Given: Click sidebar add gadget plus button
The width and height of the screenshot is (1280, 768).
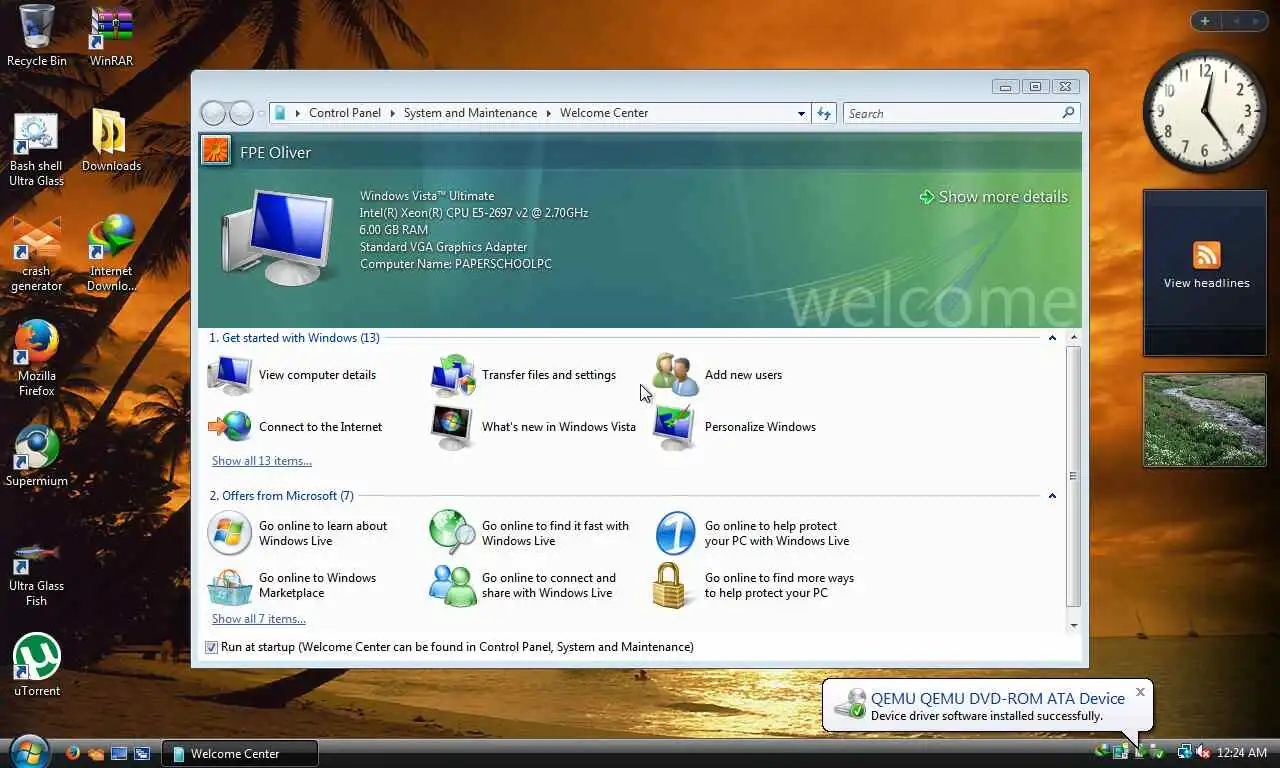Looking at the screenshot, I should [x=1205, y=21].
